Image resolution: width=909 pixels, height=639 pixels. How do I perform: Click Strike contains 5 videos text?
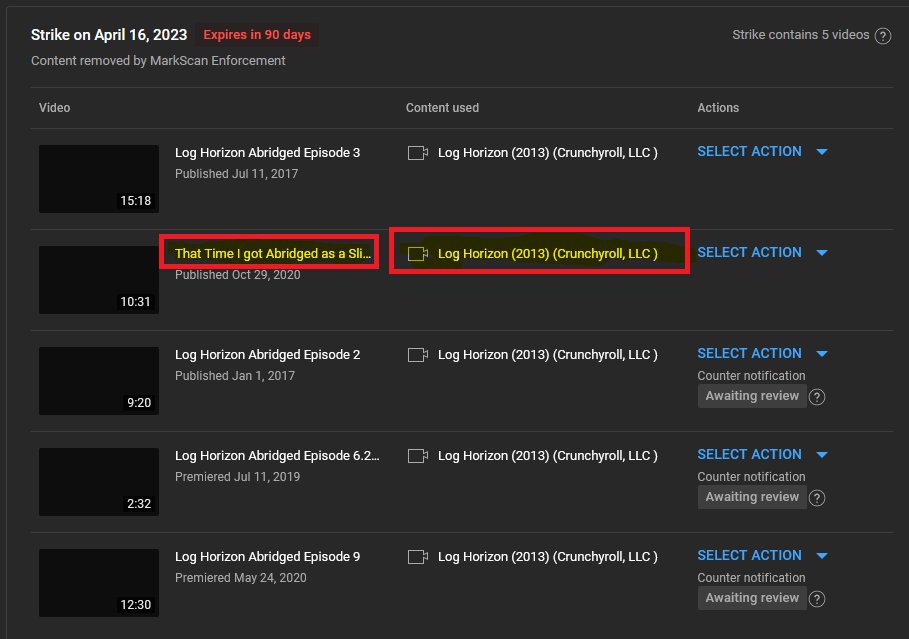[801, 35]
